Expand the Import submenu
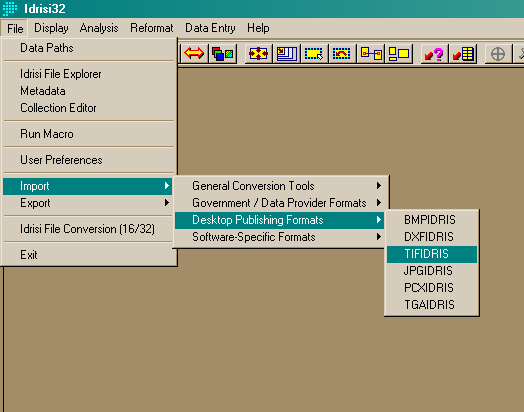The image size is (524, 412). (x=88, y=186)
